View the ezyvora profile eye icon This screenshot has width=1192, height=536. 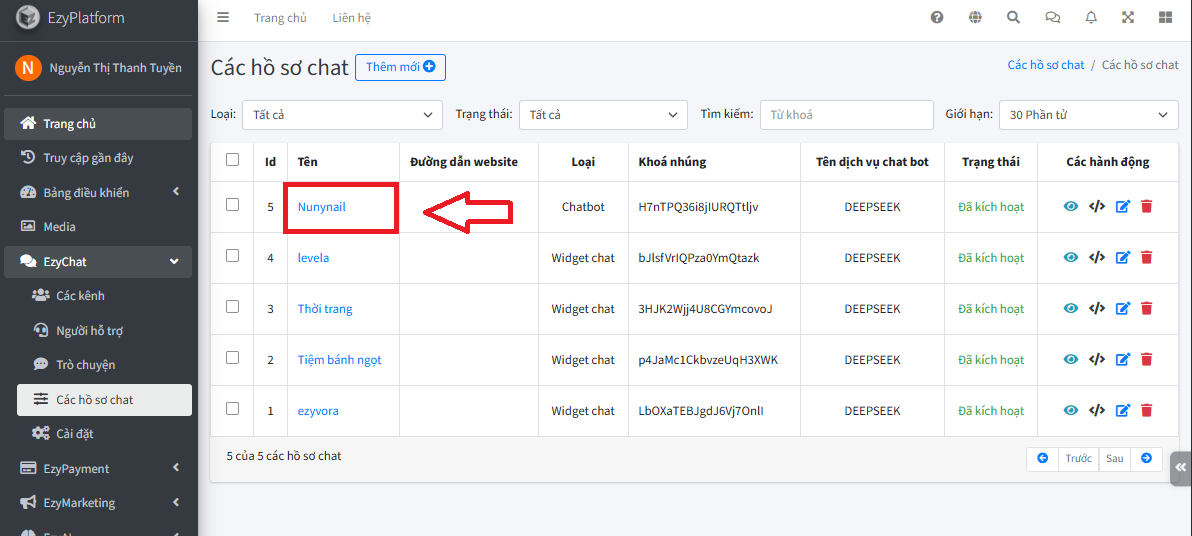1071,411
